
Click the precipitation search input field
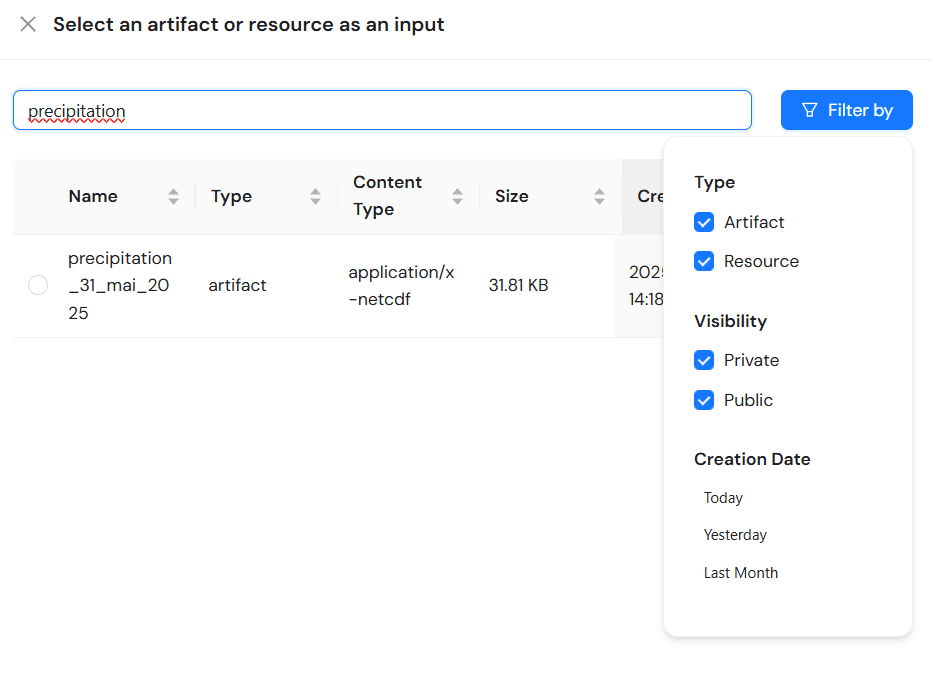380,110
